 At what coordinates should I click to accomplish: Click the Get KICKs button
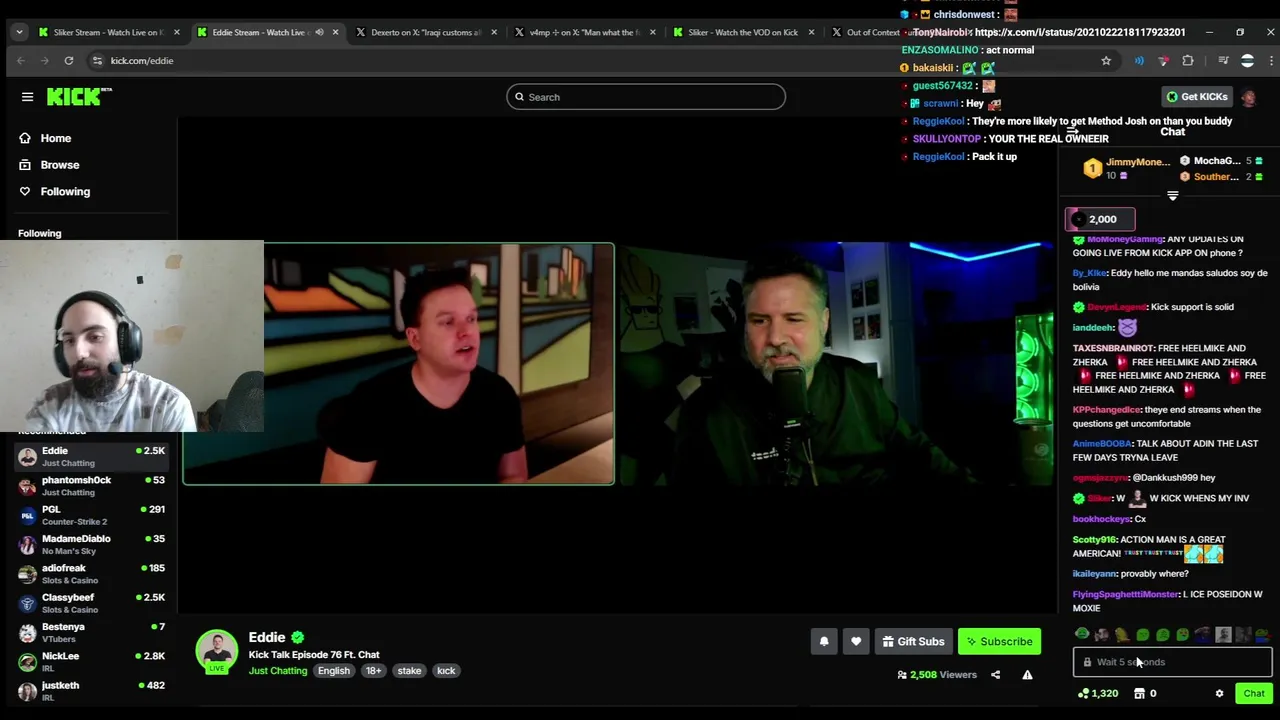(x=1196, y=97)
